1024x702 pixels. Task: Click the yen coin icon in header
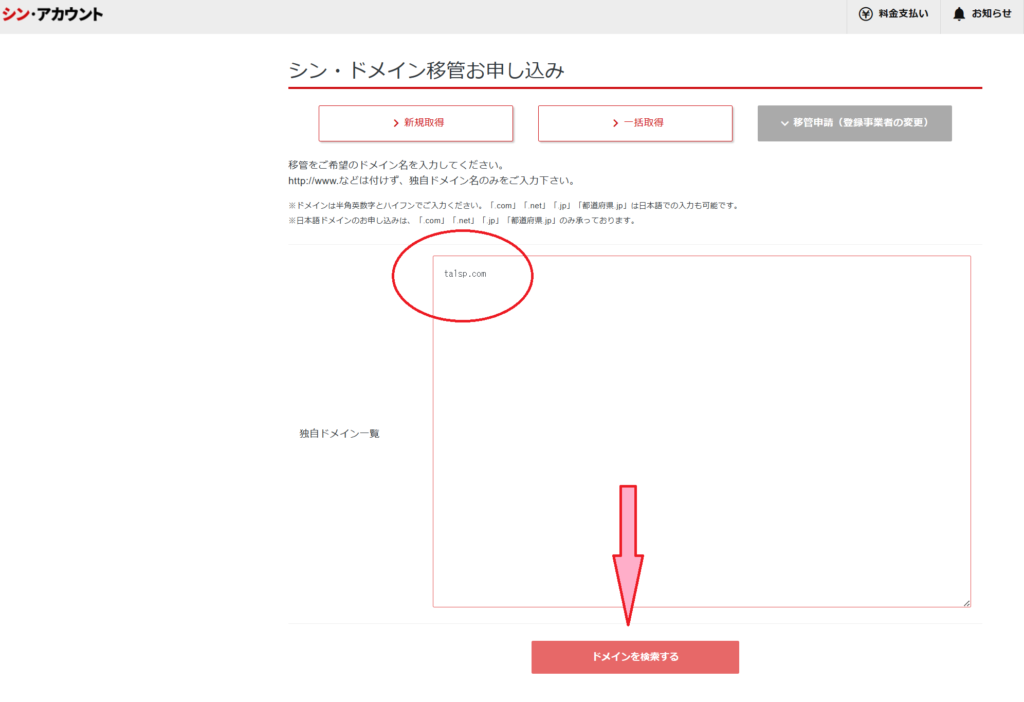(x=865, y=14)
